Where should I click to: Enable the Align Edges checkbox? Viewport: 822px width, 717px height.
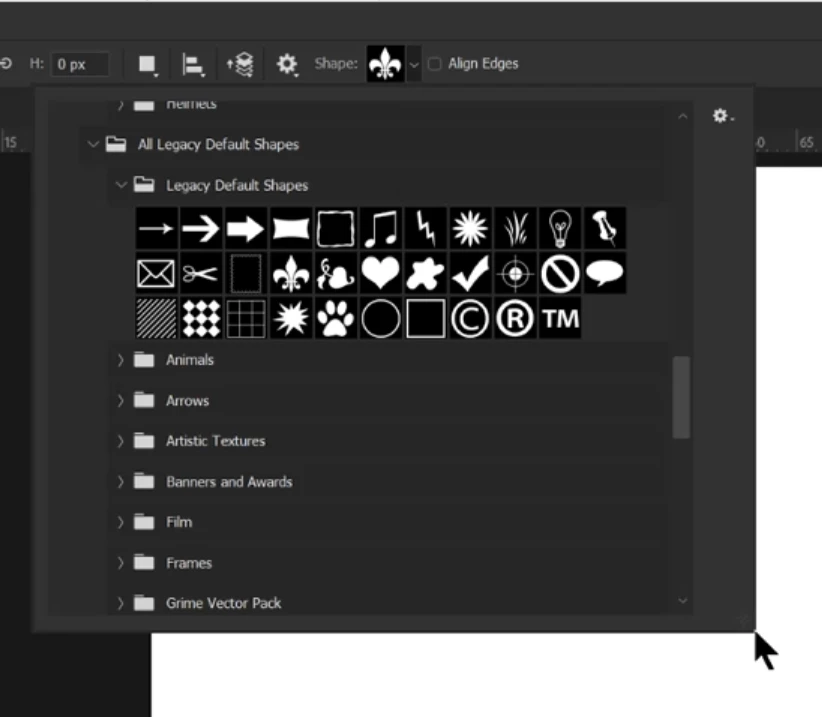[435, 64]
